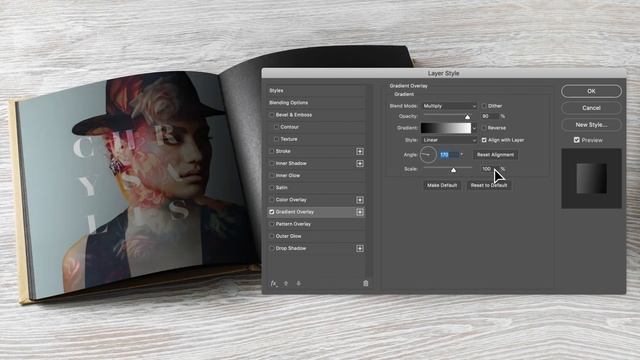This screenshot has height=360, width=640.
Task: Enable Color Overlay checkbox
Action: [x=271, y=200]
